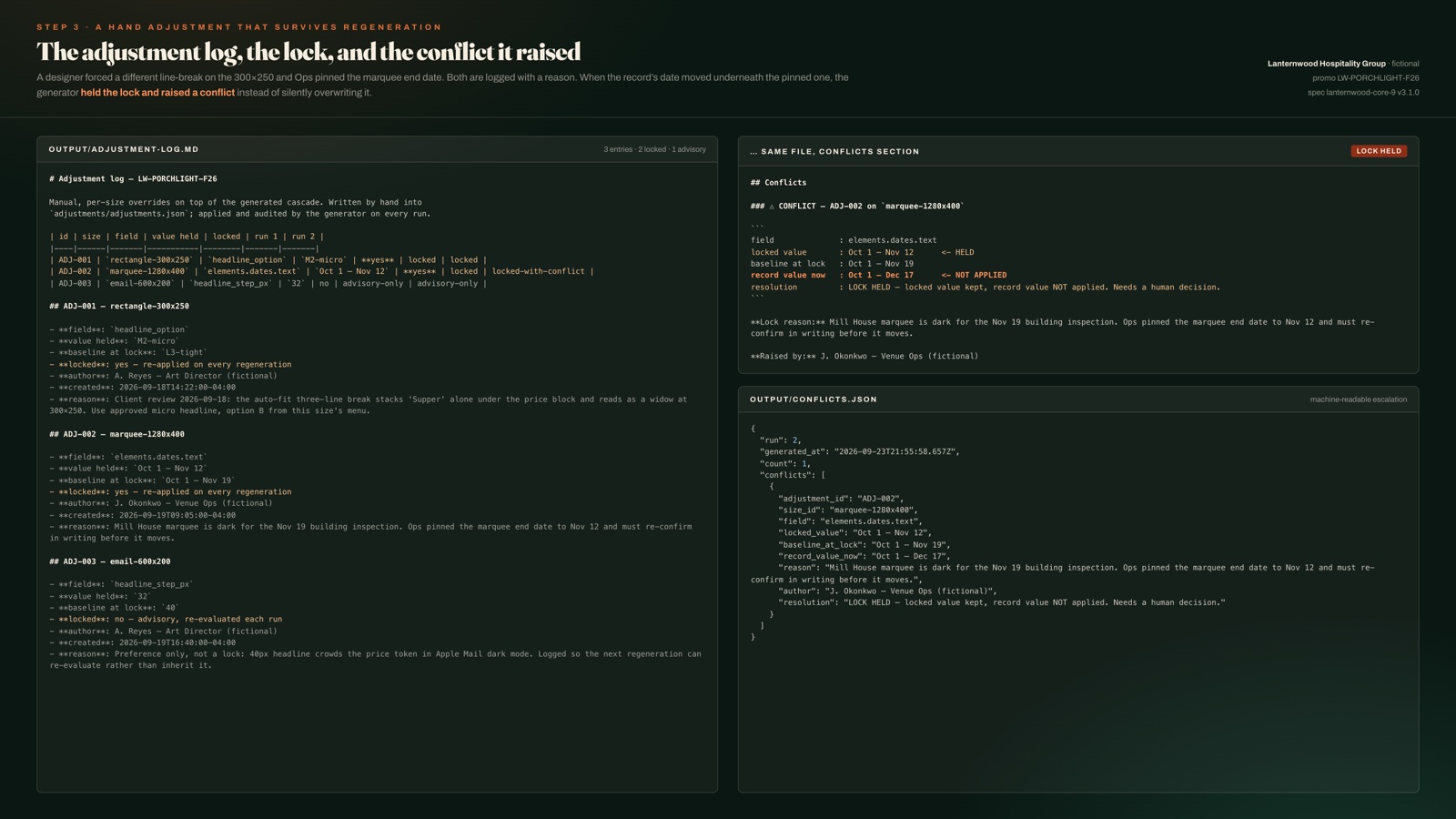This screenshot has height=819, width=1456.
Task: Click the JSON "adjustment_id": "ADJ-002" line
Action: tap(841, 499)
